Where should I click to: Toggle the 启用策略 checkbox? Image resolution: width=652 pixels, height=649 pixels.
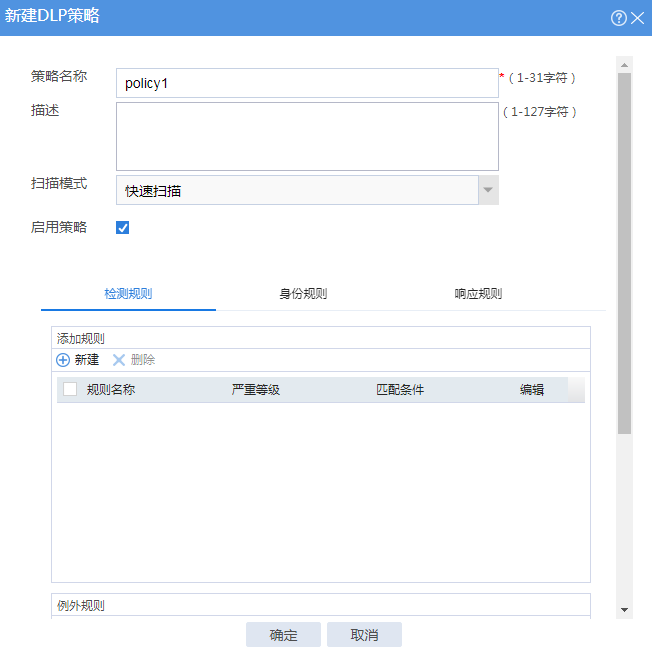123,228
